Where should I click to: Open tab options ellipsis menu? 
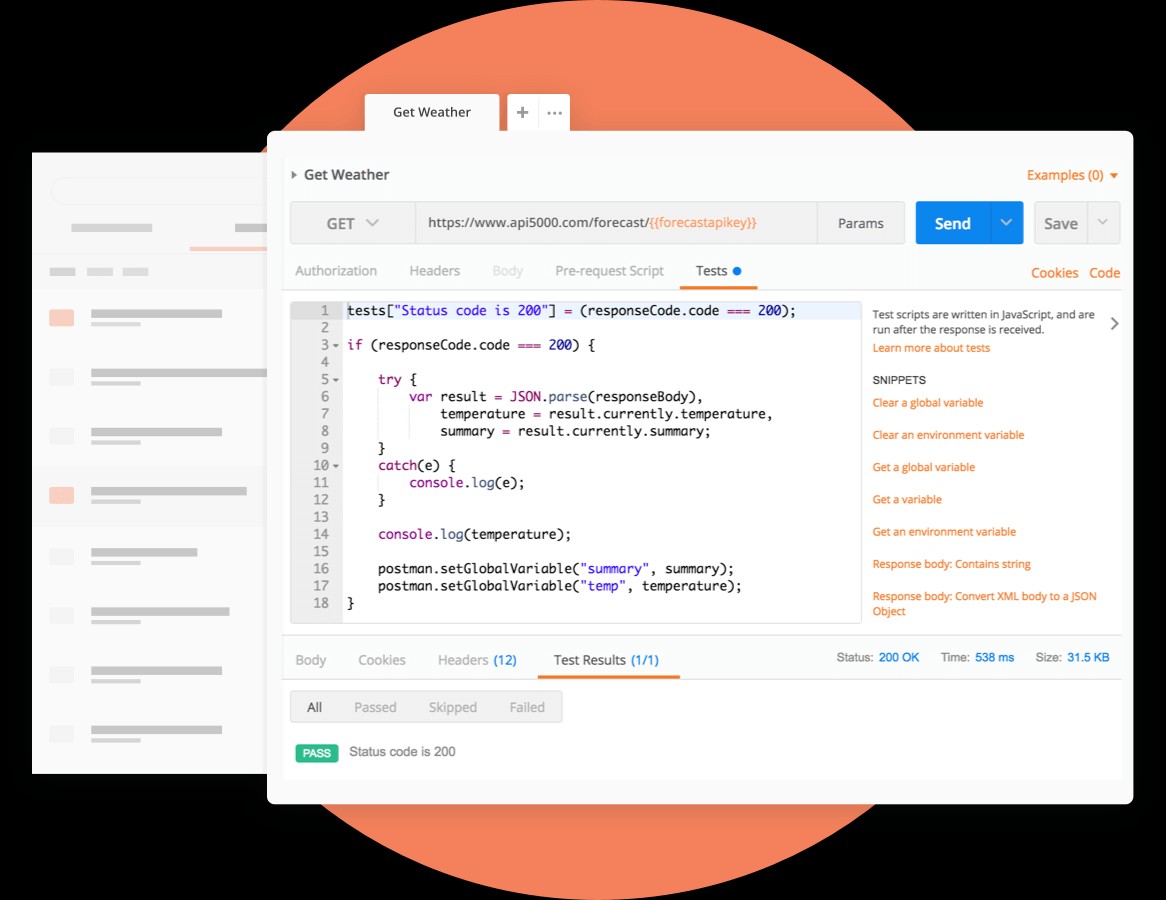tap(554, 113)
